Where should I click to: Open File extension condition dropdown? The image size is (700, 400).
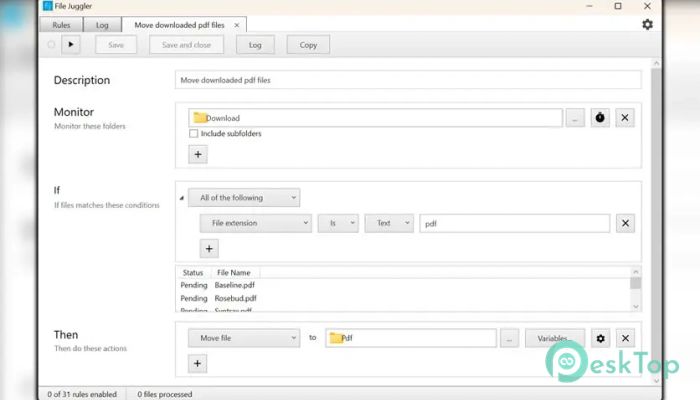pyautogui.click(x=255, y=223)
